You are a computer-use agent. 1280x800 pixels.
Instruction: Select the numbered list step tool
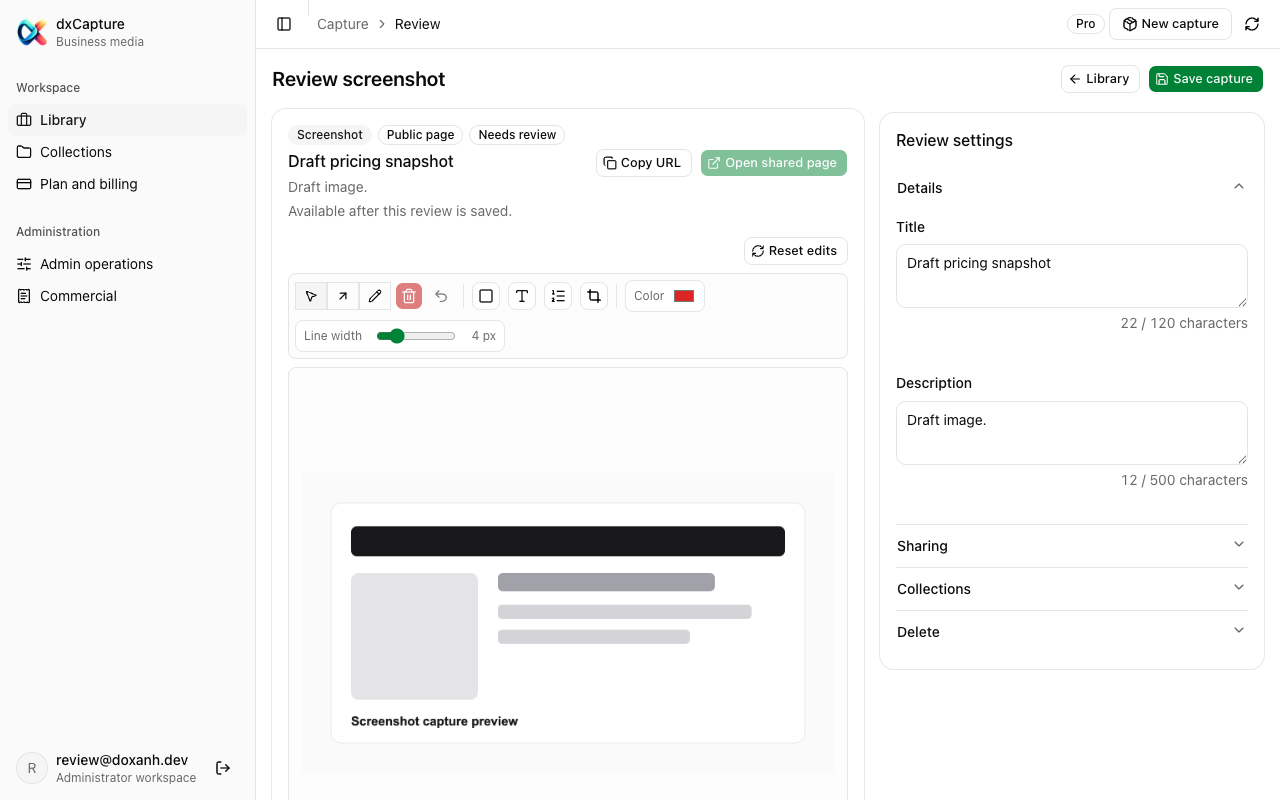tap(558, 296)
